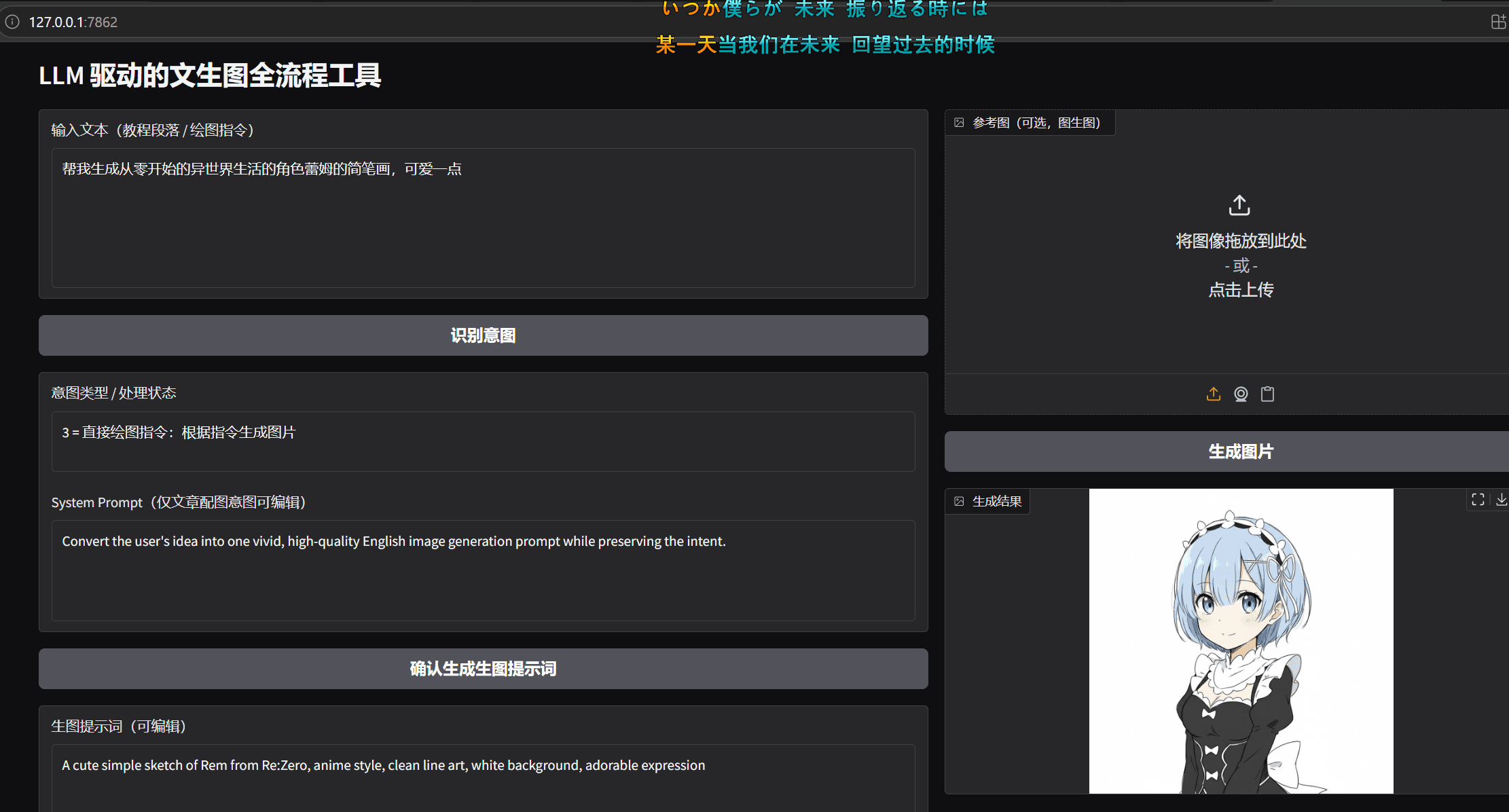Download the generated result image
Image resolution: width=1509 pixels, height=812 pixels.
1501,500
